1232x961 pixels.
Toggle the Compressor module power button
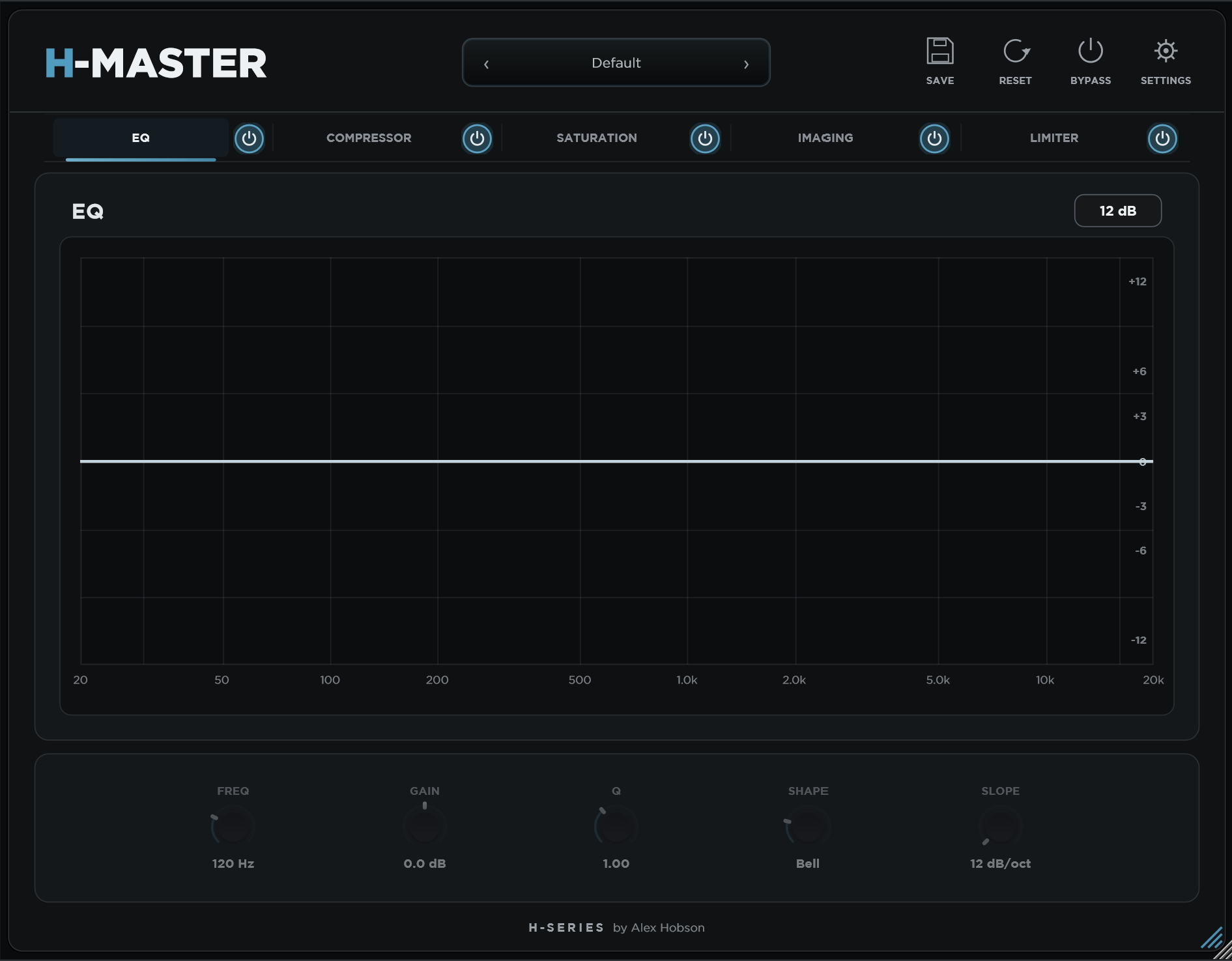point(477,138)
